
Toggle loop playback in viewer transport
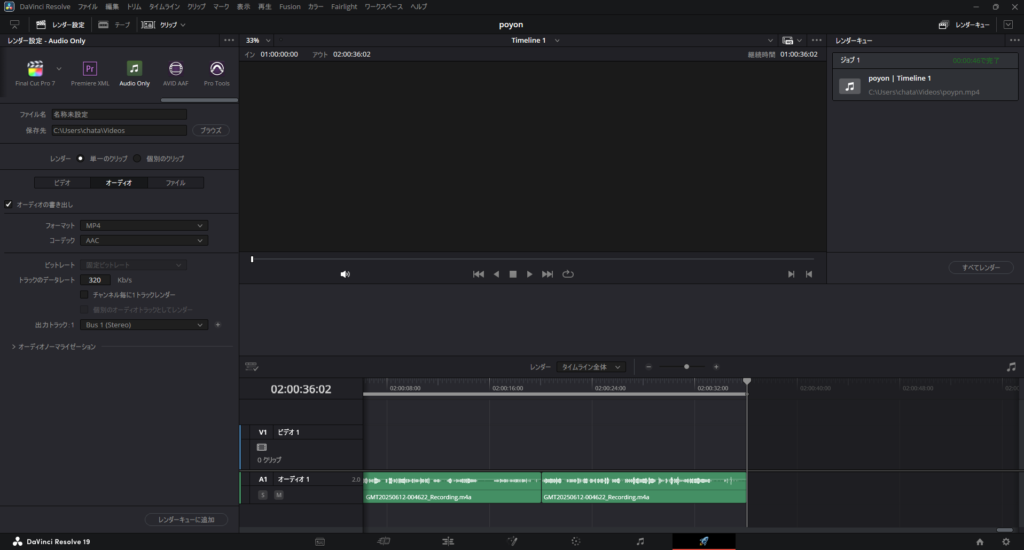569,274
